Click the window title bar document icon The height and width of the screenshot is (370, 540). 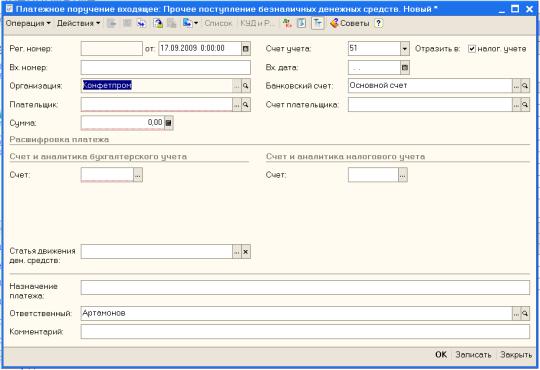(x=9, y=8)
